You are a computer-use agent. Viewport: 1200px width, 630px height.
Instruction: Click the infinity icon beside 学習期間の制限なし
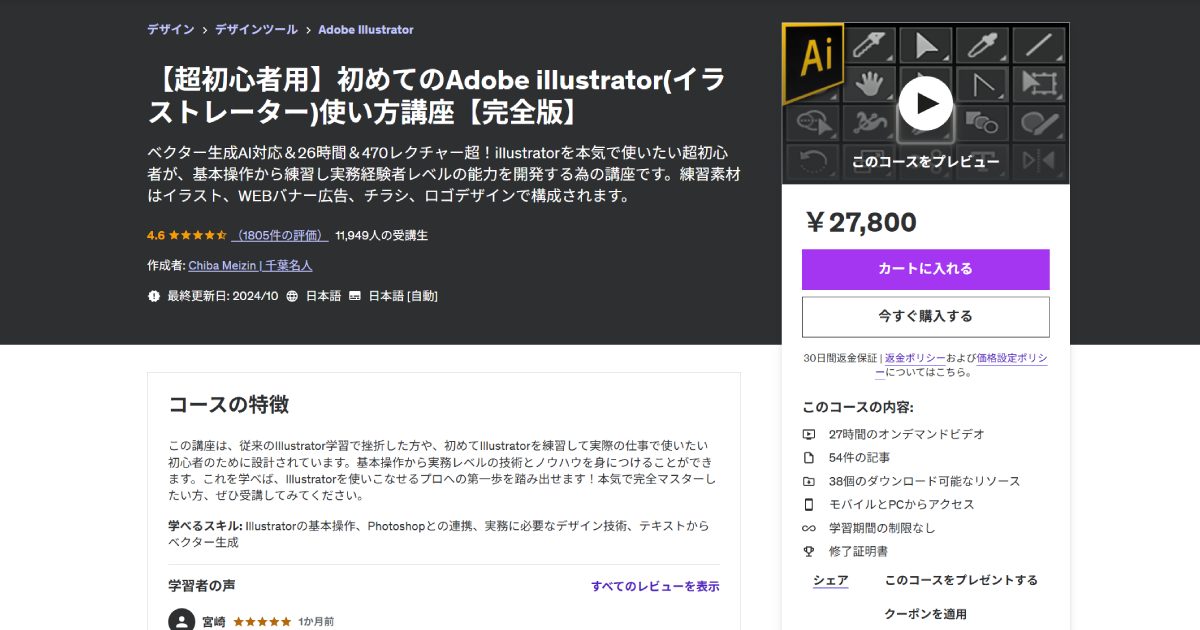coord(809,528)
